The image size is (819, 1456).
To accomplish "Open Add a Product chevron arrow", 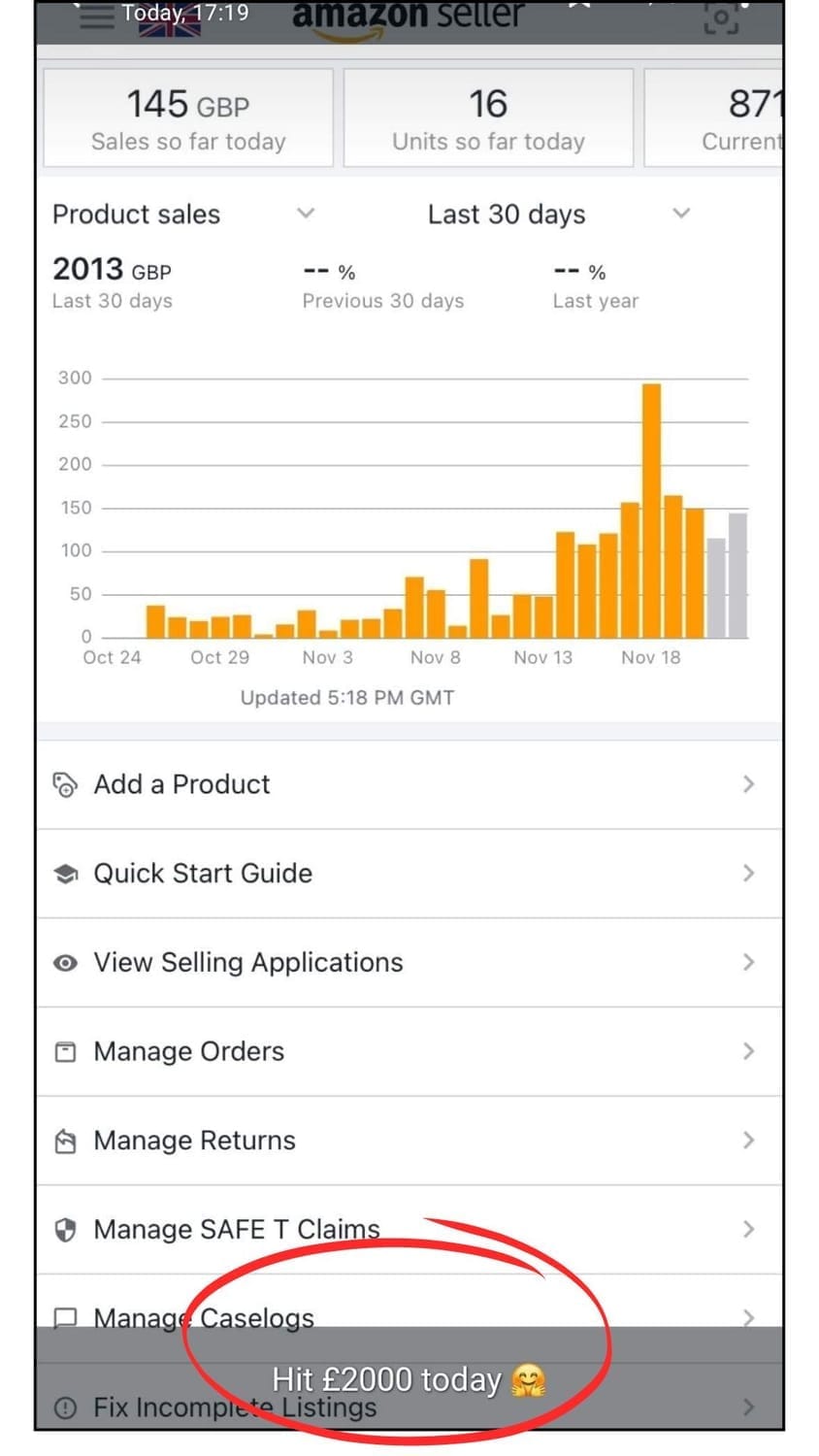I will pos(748,784).
